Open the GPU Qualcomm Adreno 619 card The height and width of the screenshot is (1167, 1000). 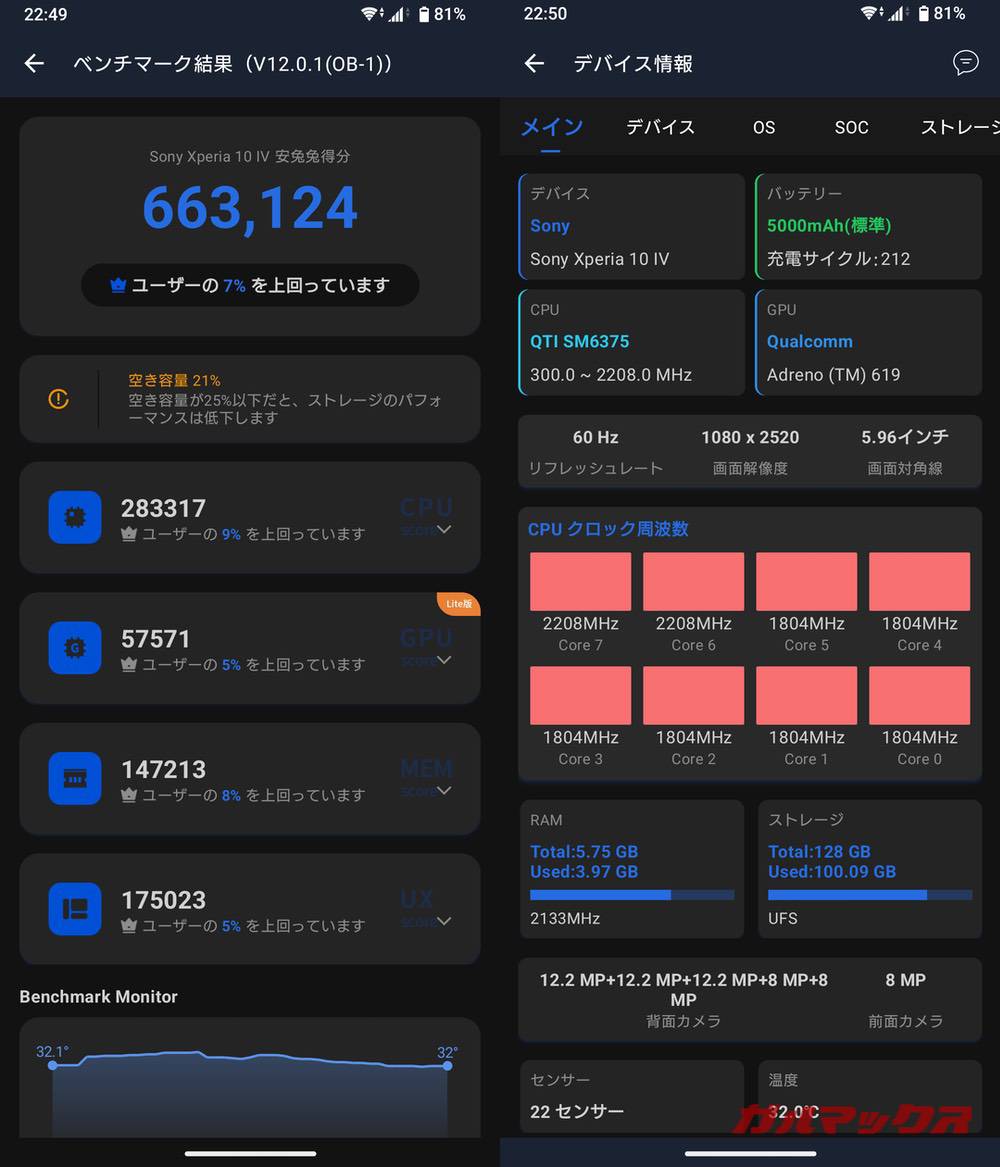(868, 342)
